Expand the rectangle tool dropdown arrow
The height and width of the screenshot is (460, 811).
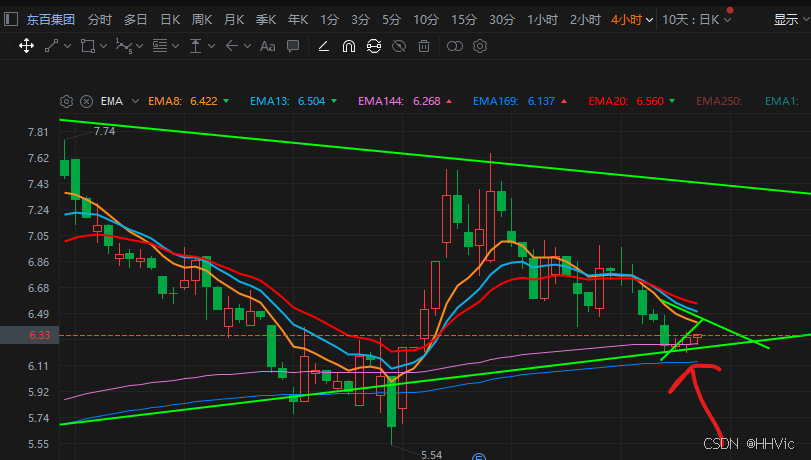[103, 46]
